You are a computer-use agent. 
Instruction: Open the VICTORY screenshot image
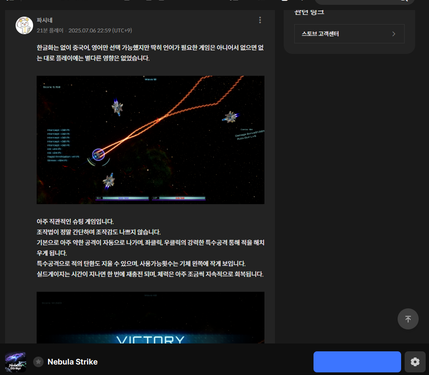[150, 317]
